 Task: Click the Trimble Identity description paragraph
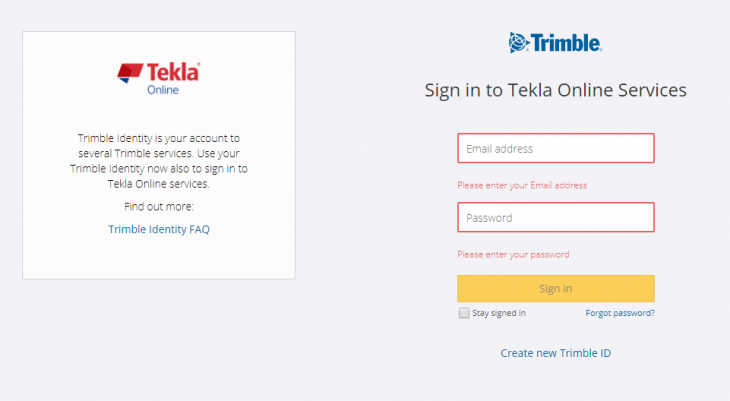click(159, 161)
